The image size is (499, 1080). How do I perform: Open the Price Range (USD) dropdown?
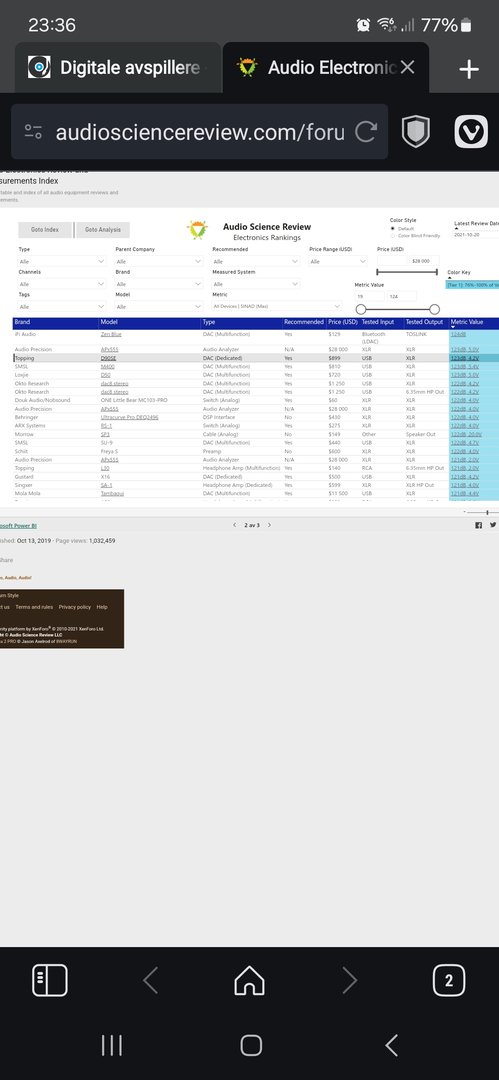(x=338, y=262)
